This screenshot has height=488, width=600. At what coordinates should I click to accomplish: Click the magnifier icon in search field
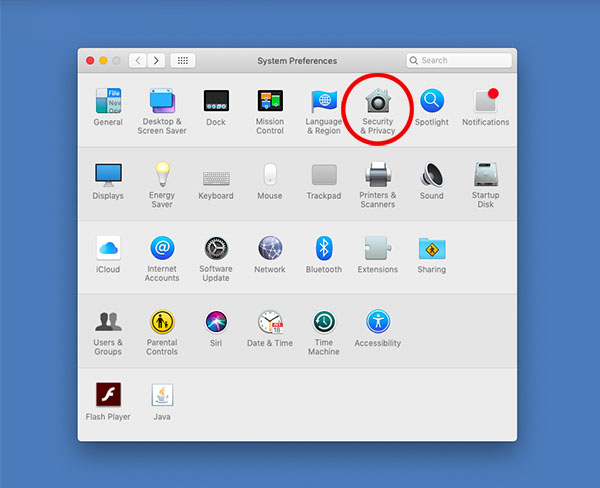tap(413, 60)
